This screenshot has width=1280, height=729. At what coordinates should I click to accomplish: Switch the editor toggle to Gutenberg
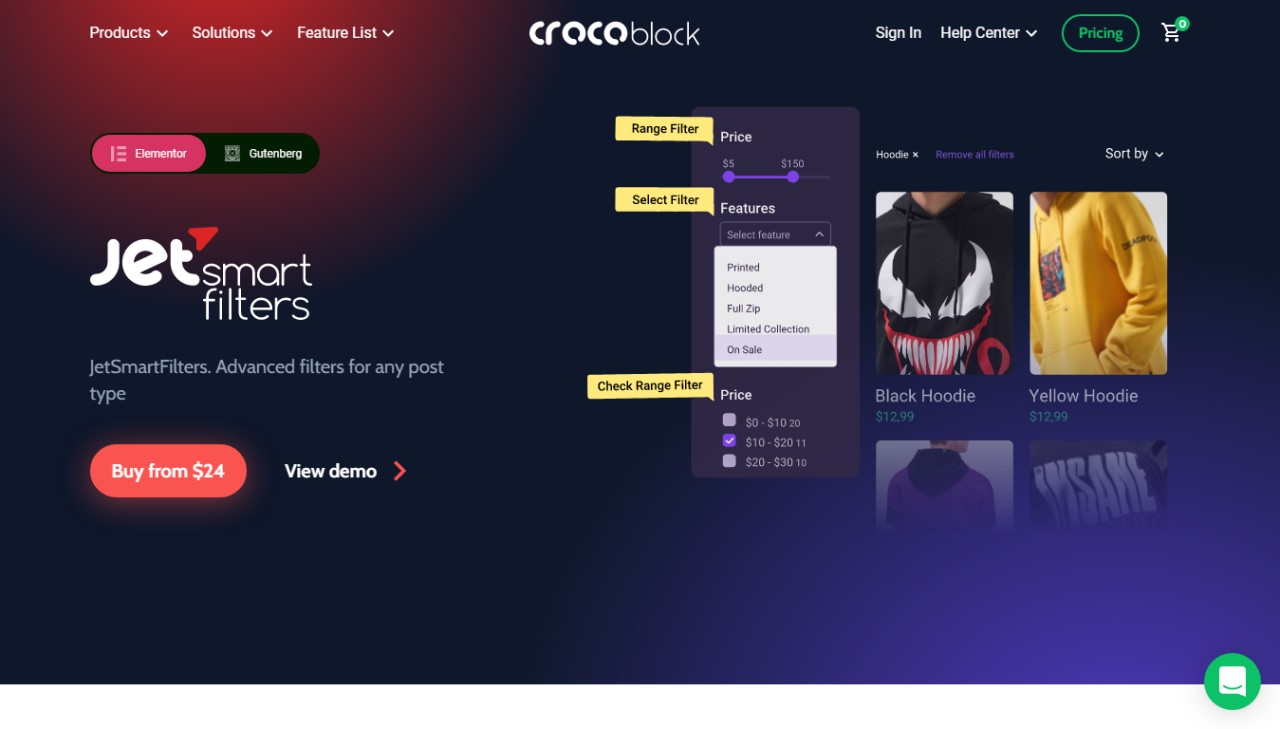(263, 154)
